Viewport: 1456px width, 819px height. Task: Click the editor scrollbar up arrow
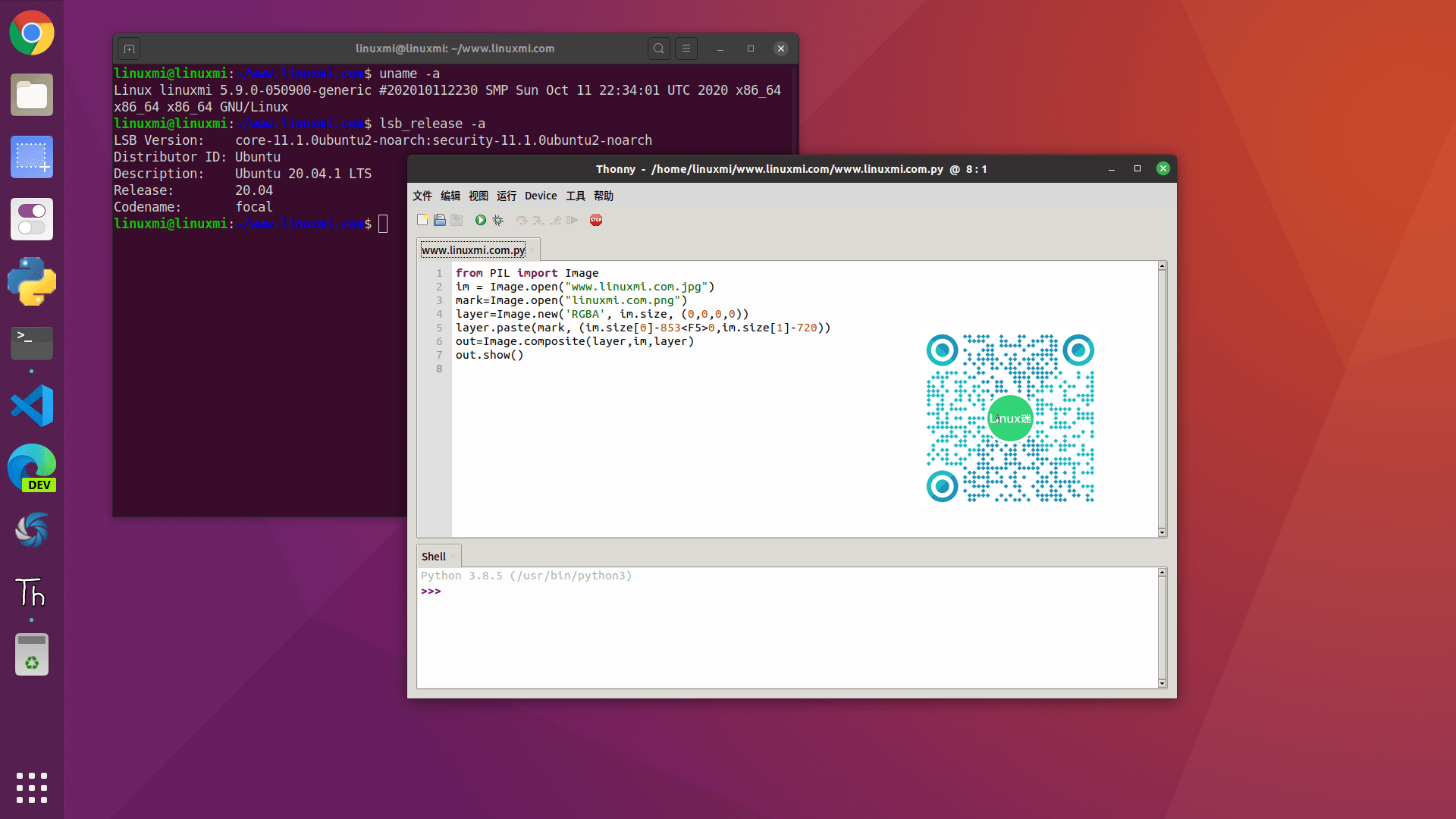click(x=1162, y=266)
